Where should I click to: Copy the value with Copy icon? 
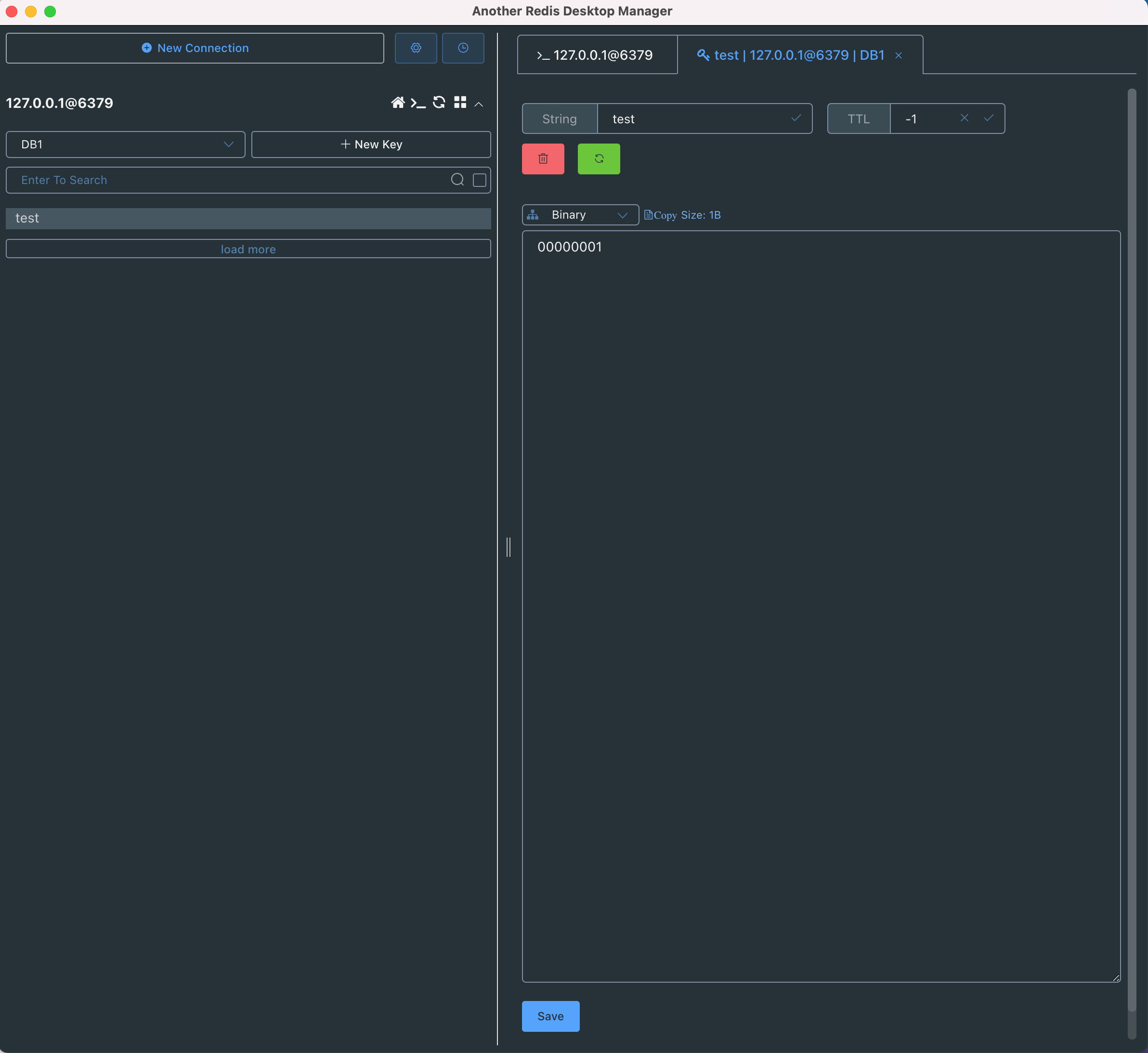[x=660, y=215]
